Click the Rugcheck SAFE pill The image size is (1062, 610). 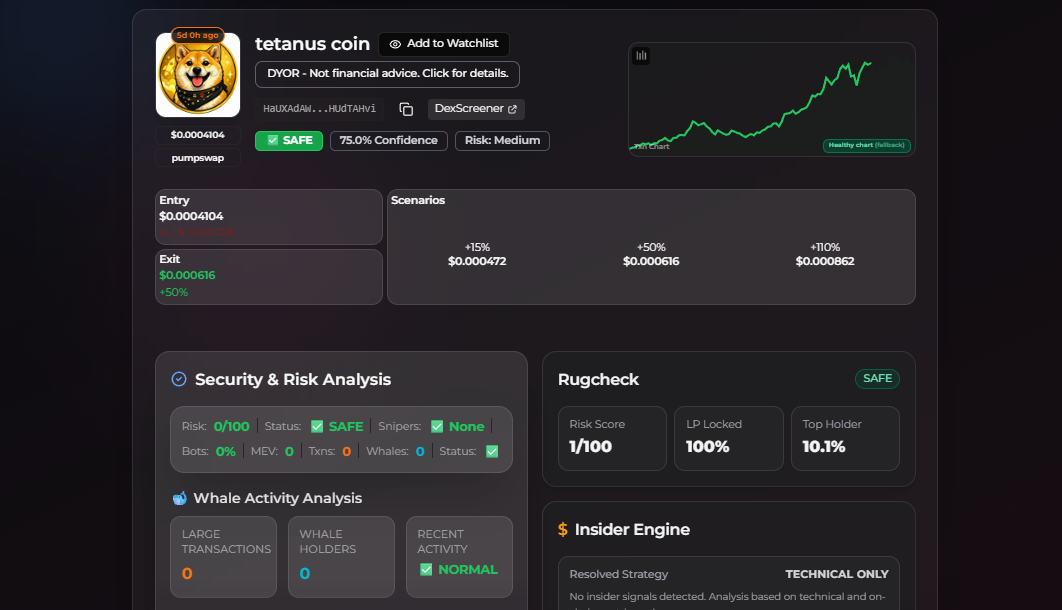877,378
